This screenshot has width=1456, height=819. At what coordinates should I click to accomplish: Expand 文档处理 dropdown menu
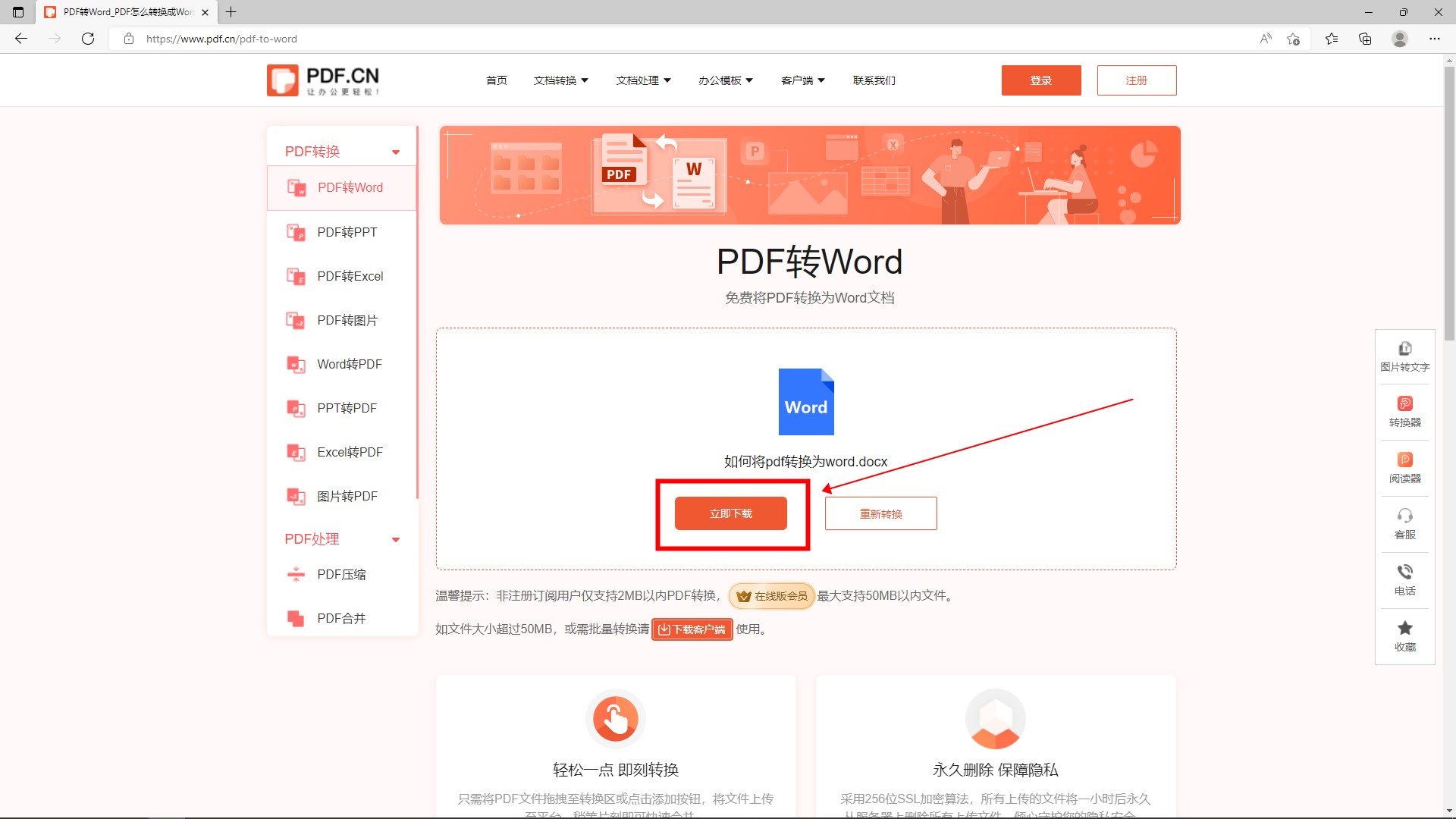(644, 80)
